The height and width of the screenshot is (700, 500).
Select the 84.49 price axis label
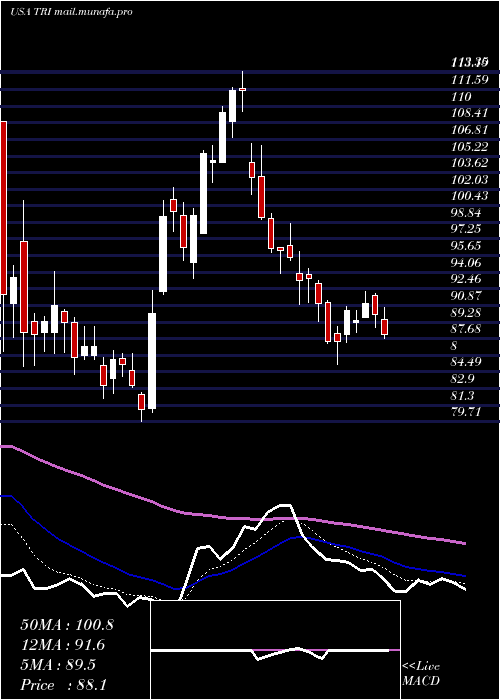pyautogui.click(x=467, y=362)
